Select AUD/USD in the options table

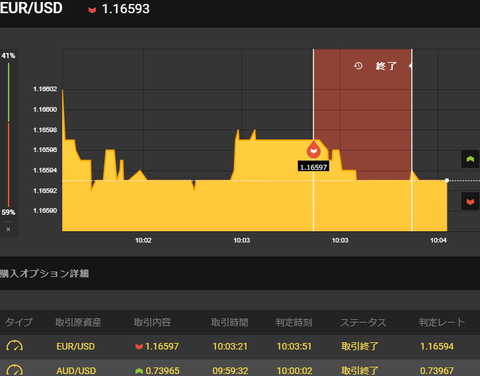[x=76, y=371]
